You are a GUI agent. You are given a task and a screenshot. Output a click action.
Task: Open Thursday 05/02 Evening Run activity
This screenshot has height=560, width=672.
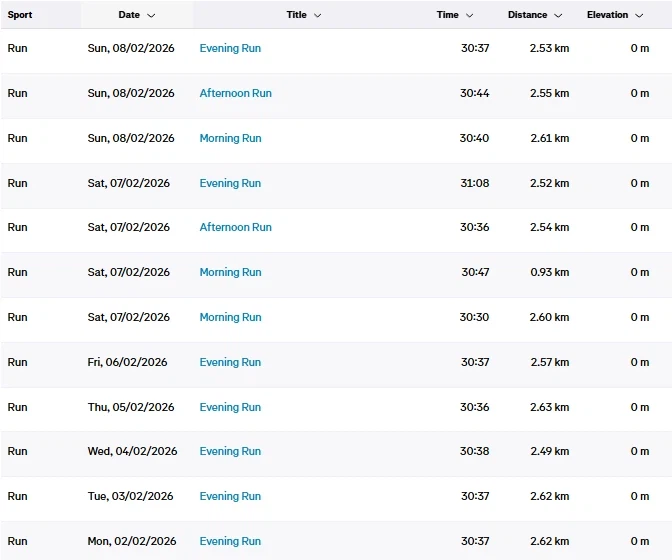[230, 407]
